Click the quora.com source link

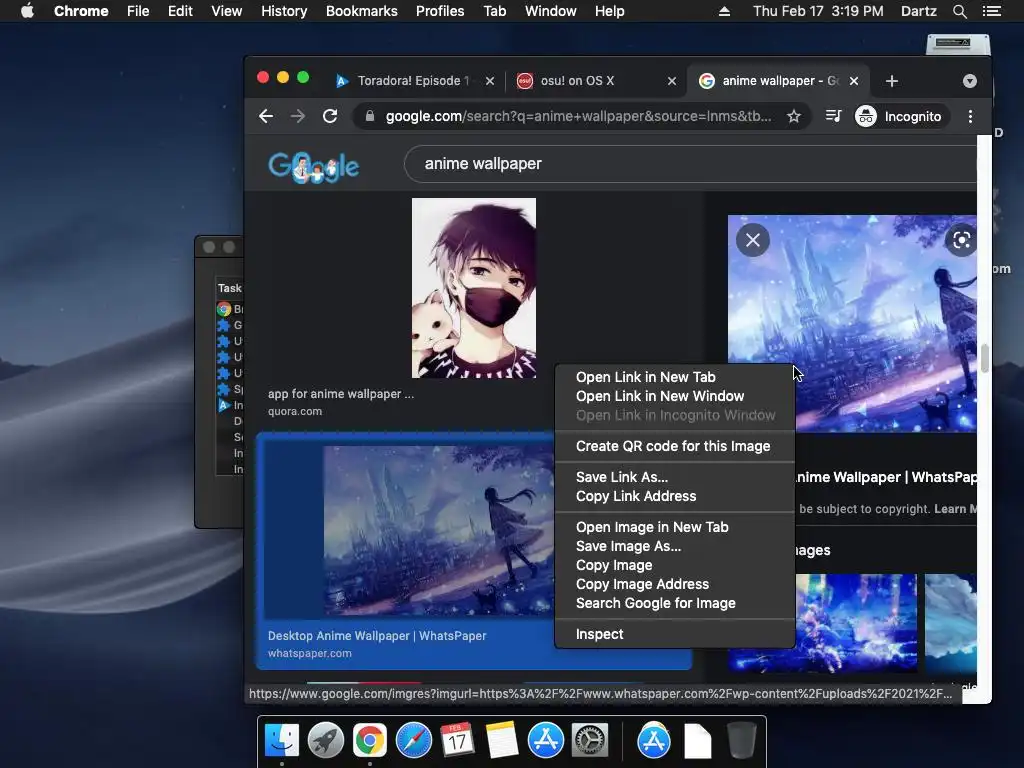point(295,411)
